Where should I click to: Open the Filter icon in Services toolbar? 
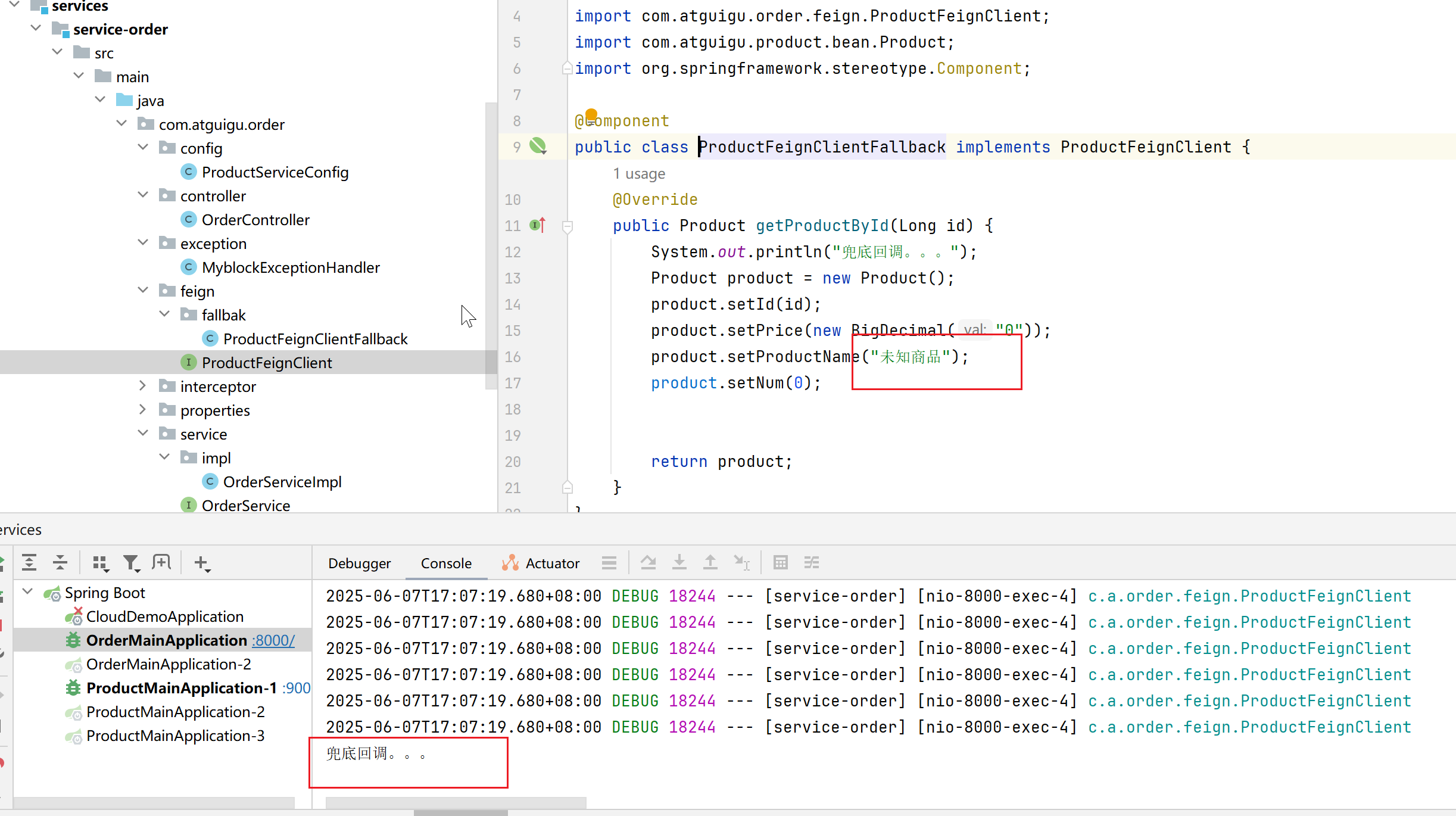131,563
